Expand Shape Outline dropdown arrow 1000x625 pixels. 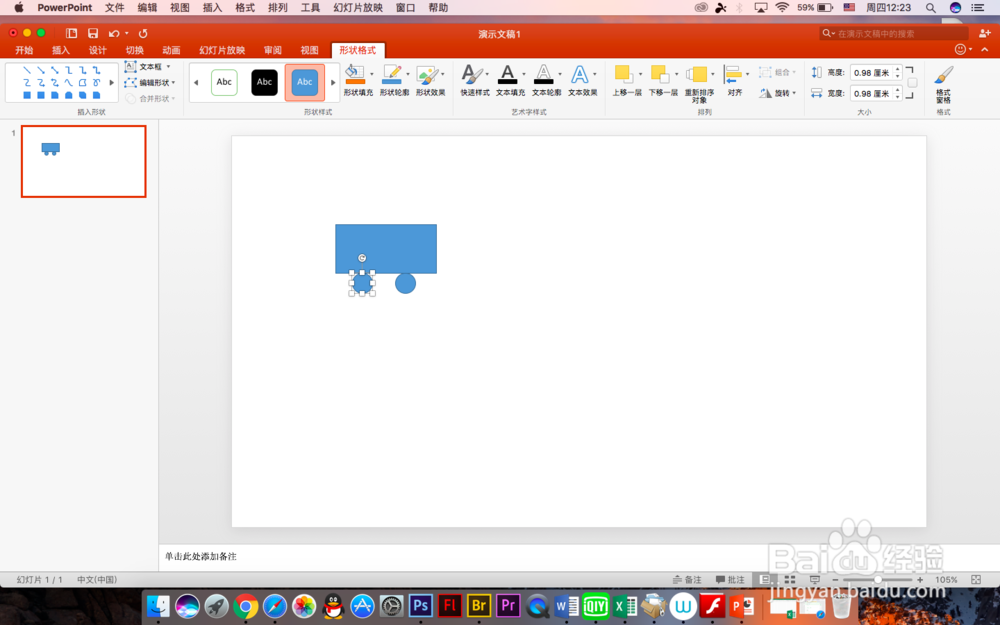click(408, 74)
